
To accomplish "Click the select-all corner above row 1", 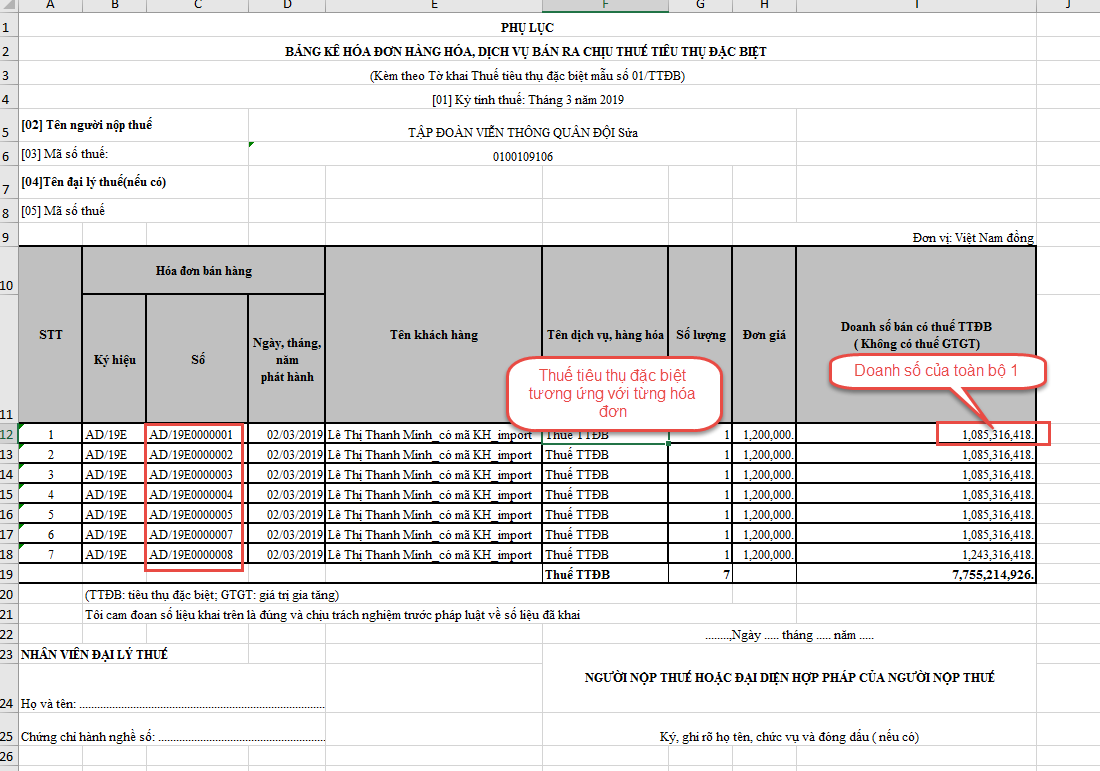I will click(8, 7).
